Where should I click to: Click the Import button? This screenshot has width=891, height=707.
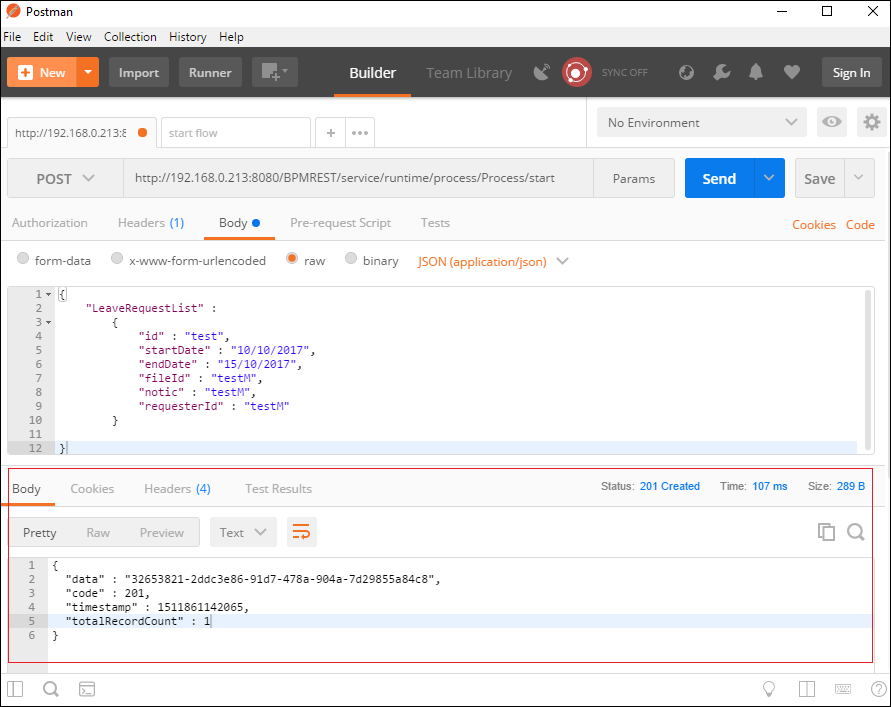tap(139, 72)
